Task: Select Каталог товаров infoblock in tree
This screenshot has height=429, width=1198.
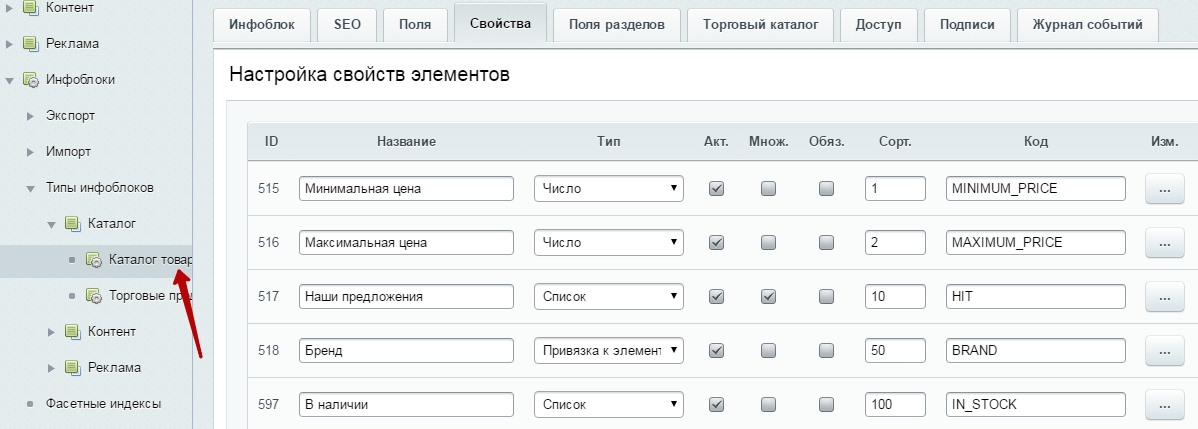Action: point(151,259)
